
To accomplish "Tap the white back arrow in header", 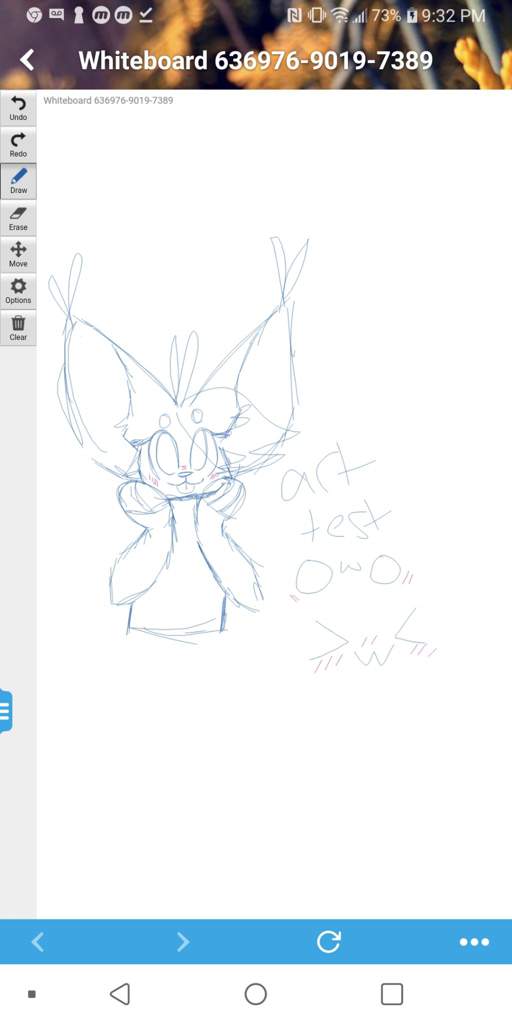I will (x=27, y=60).
